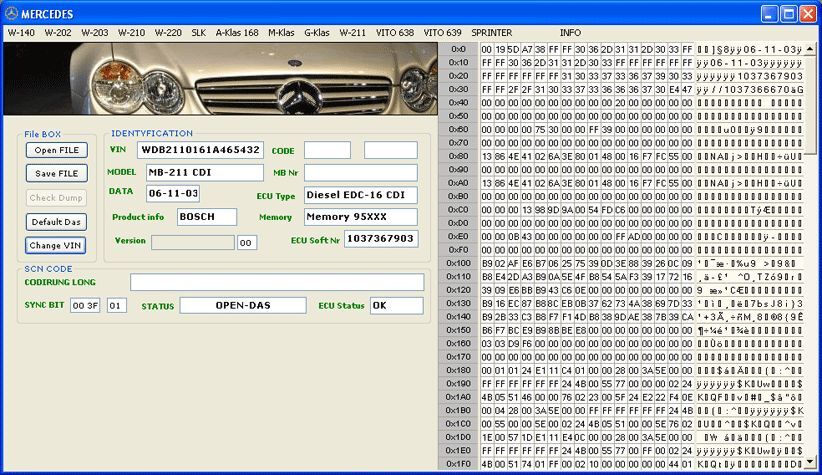Open the W-211 menu
The height and width of the screenshot is (475, 822).
point(352,33)
